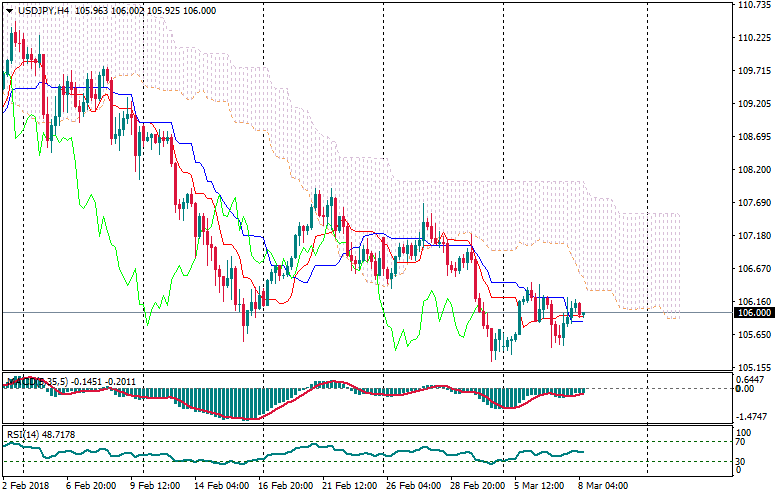Click the 107.180 price scale label
Image resolution: width=775 pixels, height=497 pixels.
pyautogui.click(x=753, y=236)
